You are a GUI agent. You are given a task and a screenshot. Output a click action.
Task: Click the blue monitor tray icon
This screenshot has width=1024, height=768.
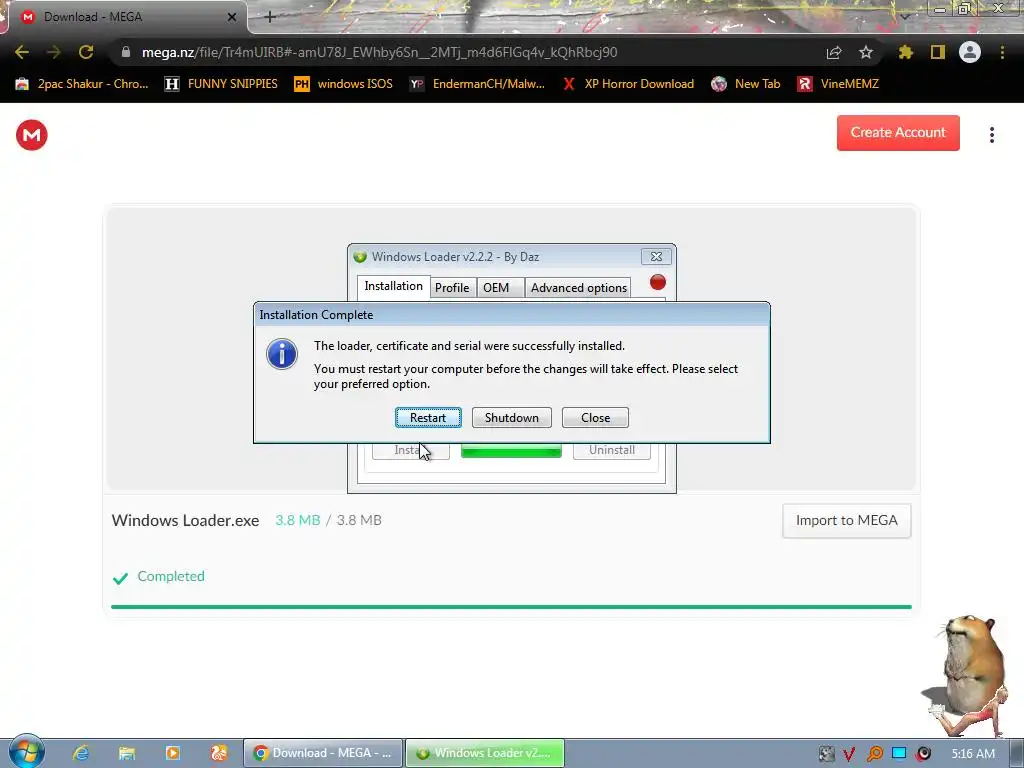899,754
